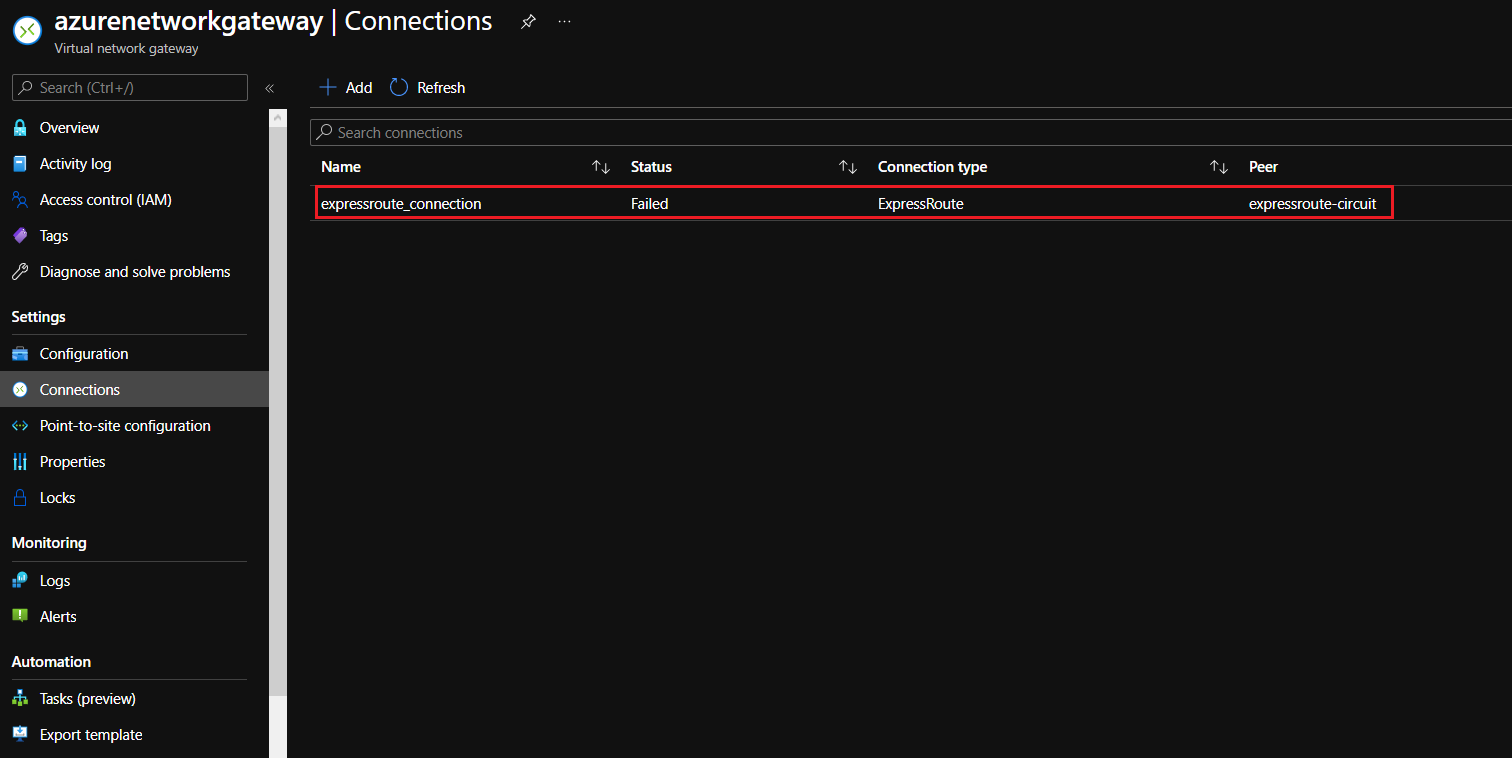Click the Overview lock icon
The width and height of the screenshot is (1512, 758).
[20, 128]
